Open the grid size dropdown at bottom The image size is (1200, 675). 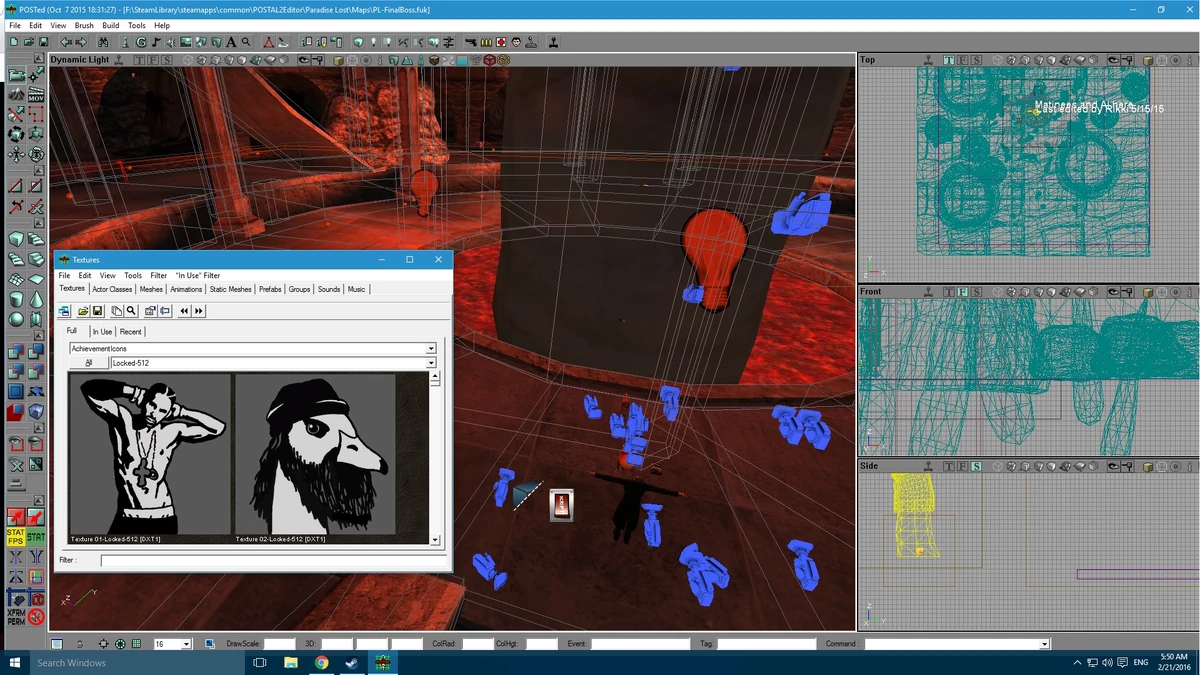coord(186,643)
